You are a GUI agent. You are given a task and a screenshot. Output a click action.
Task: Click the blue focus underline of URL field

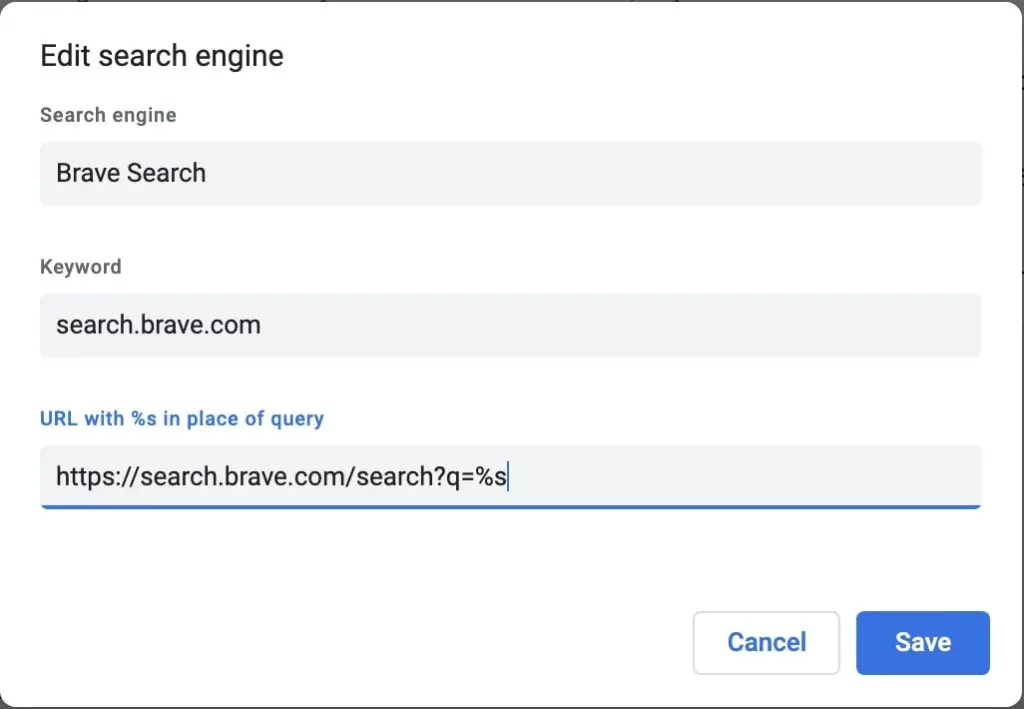tap(511, 507)
